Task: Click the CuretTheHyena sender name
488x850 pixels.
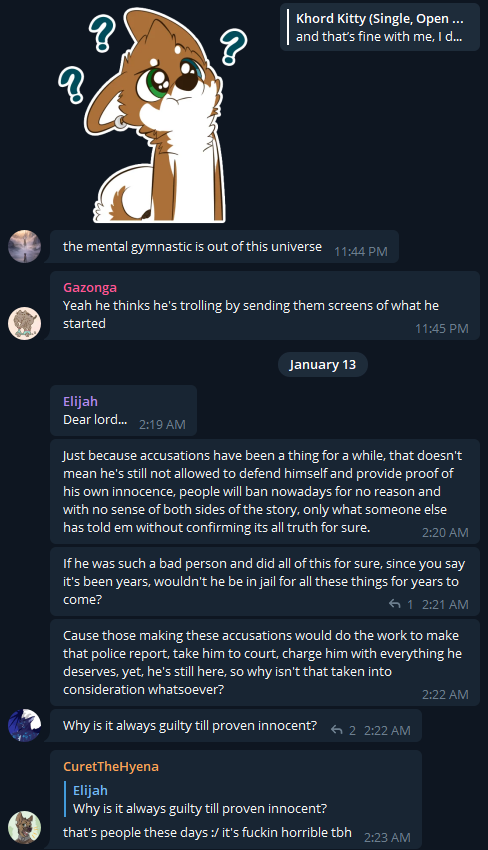Action: tap(111, 767)
